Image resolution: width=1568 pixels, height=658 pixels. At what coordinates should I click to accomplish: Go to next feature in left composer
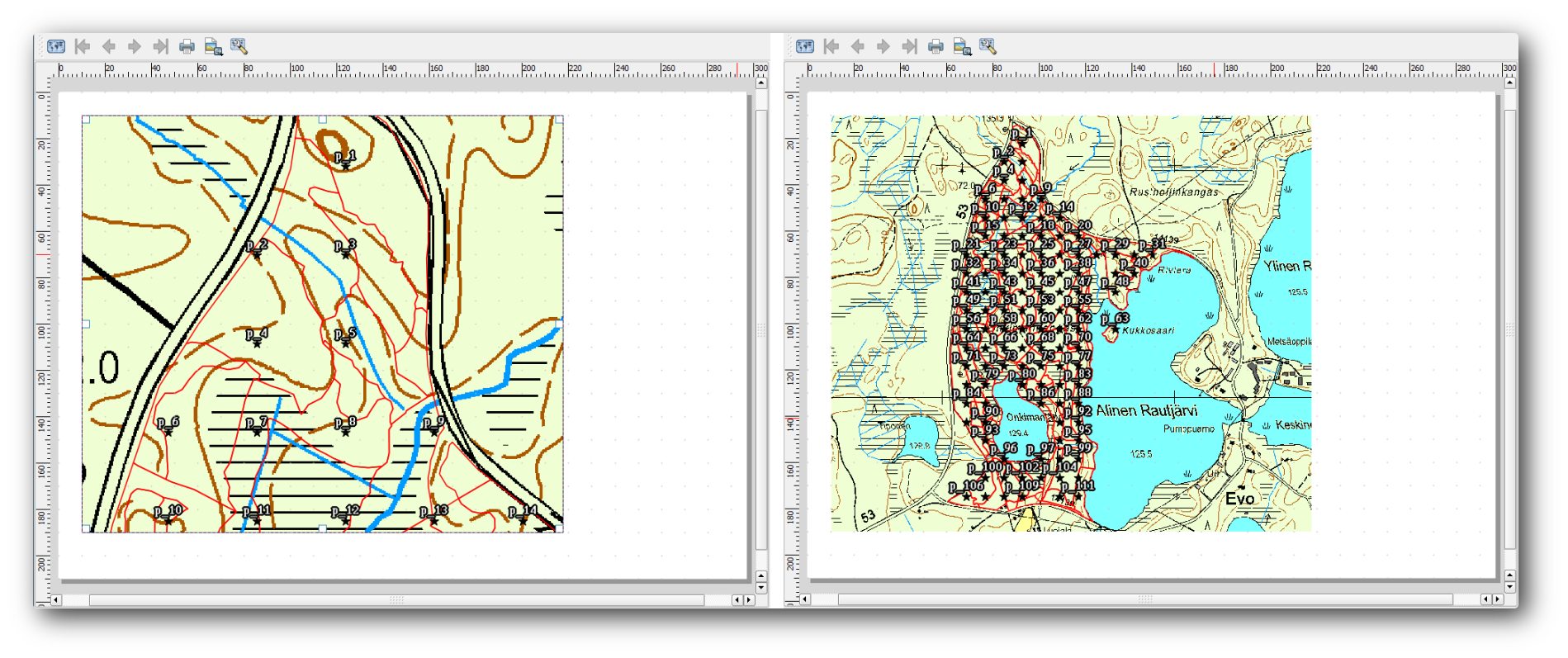click(134, 46)
